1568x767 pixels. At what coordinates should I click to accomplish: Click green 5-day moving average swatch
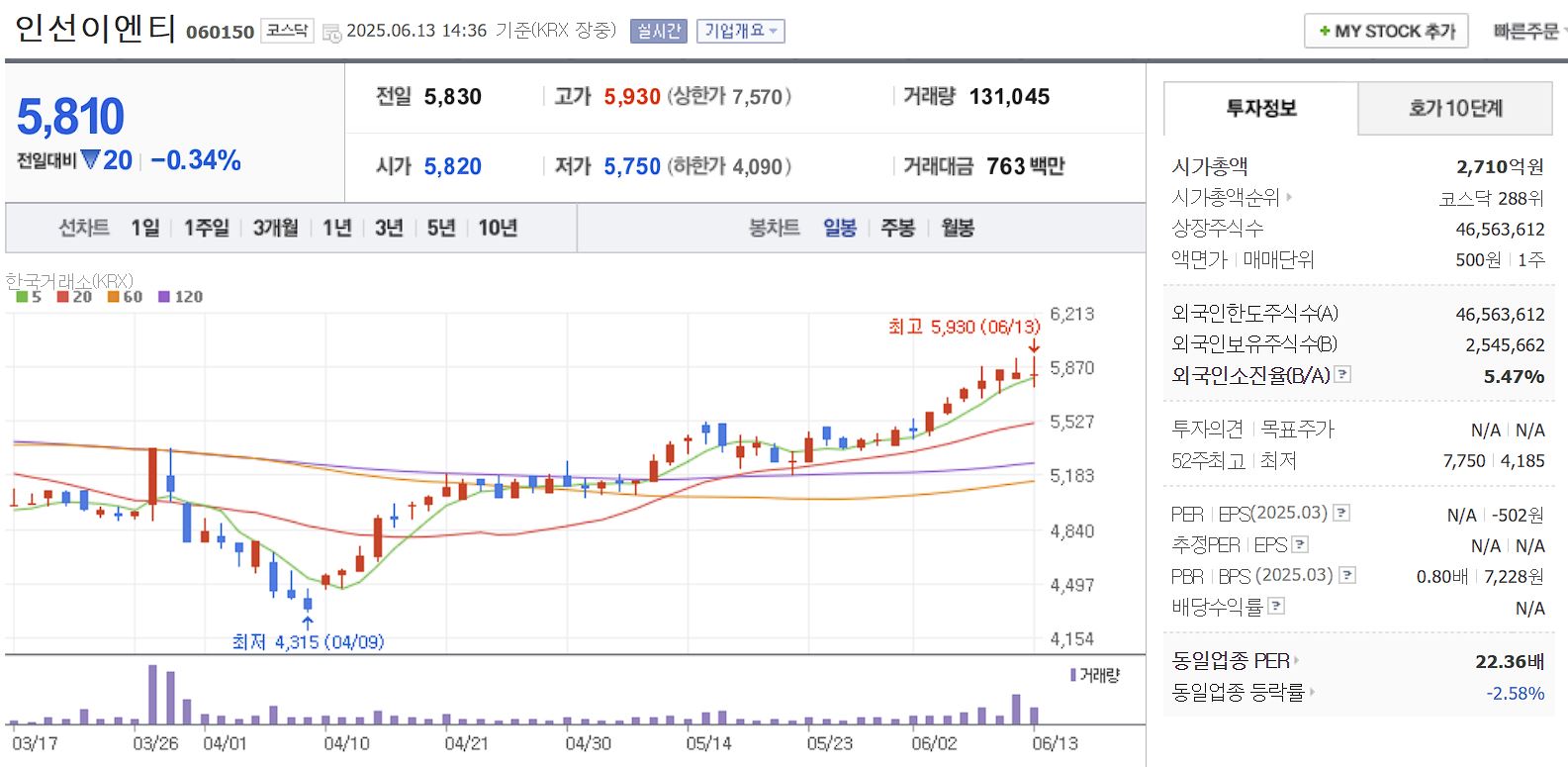pos(22,297)
